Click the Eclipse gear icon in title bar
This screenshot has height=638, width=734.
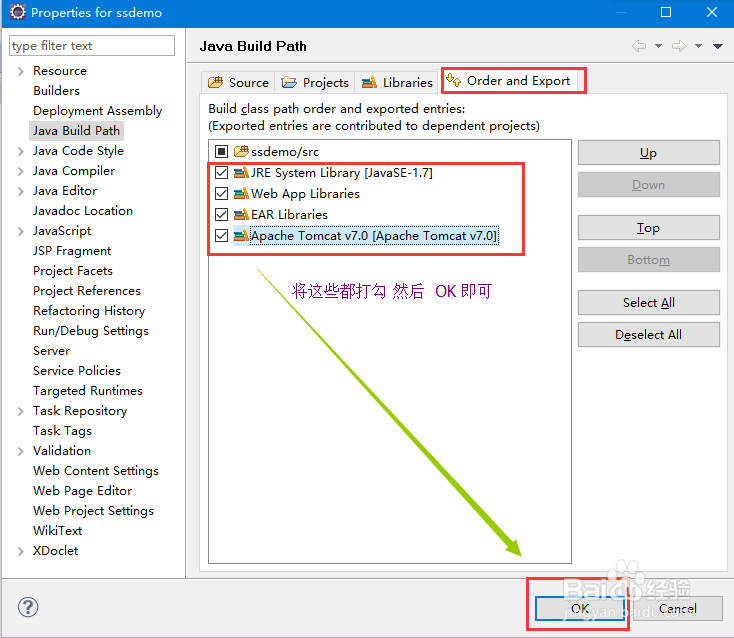(18, 12)
